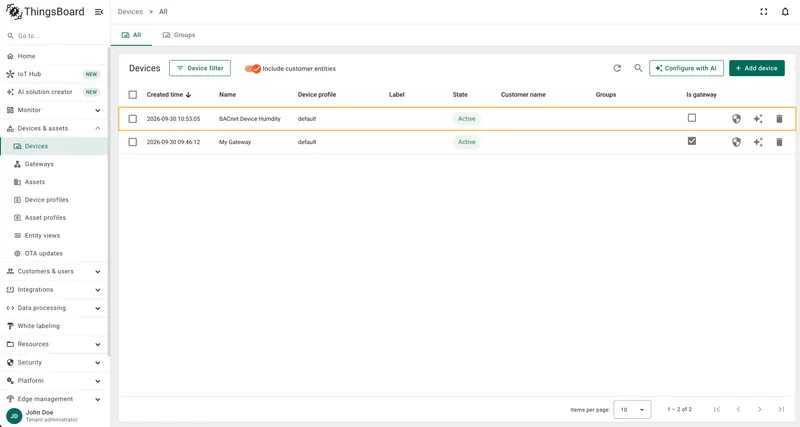Open BACnet Device Humidity name cell
Screen dimensions: 800x427
[250, 119]
